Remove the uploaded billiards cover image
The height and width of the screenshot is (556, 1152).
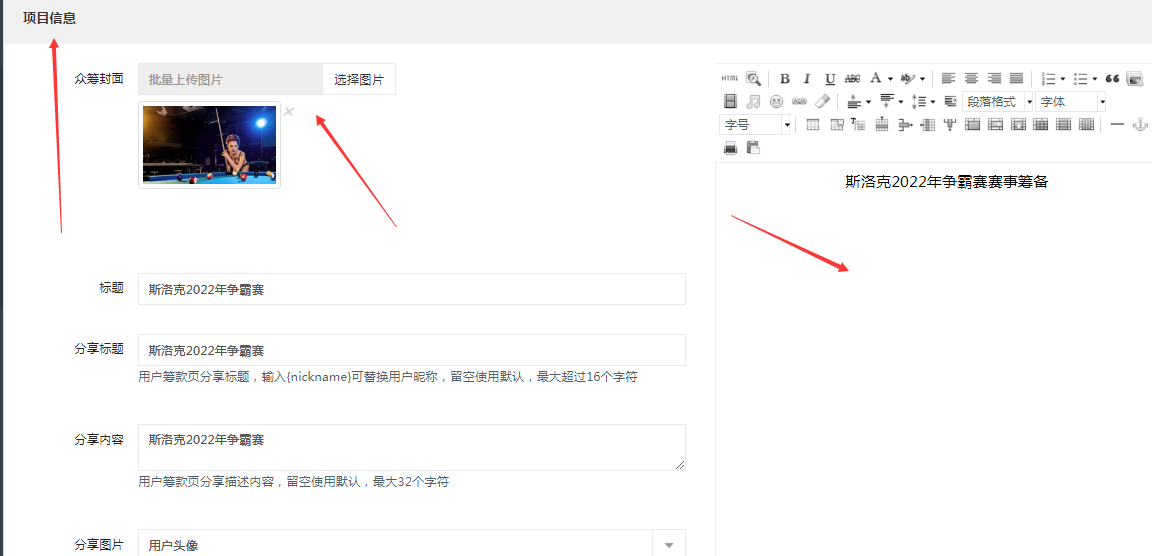pos(289,112)
